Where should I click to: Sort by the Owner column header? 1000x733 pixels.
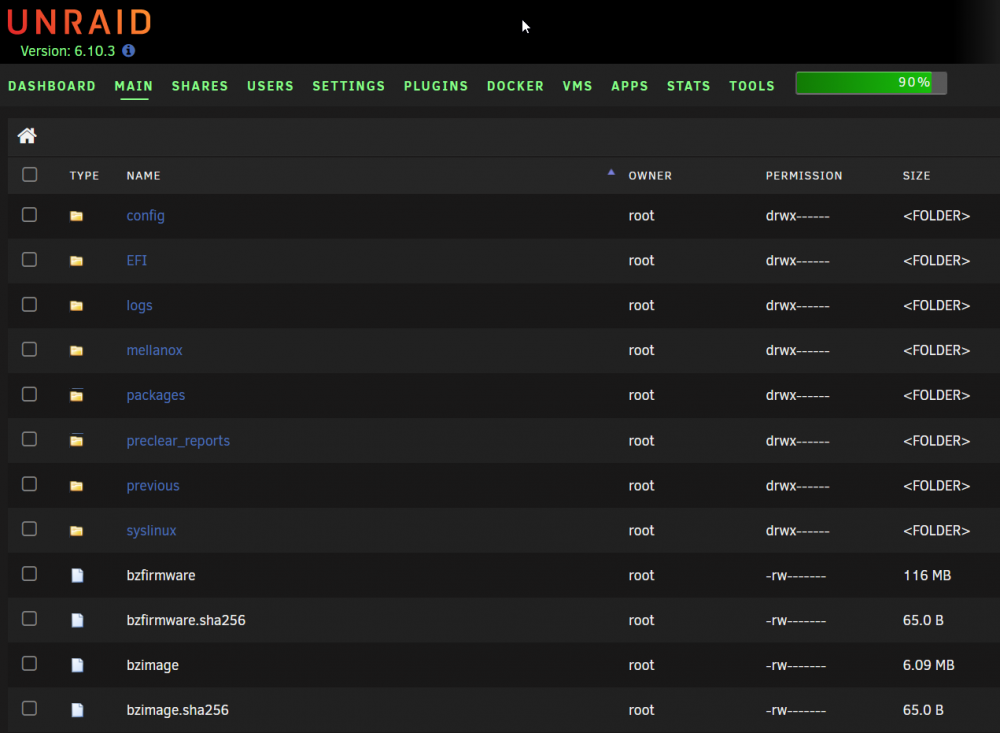point(650,175)
